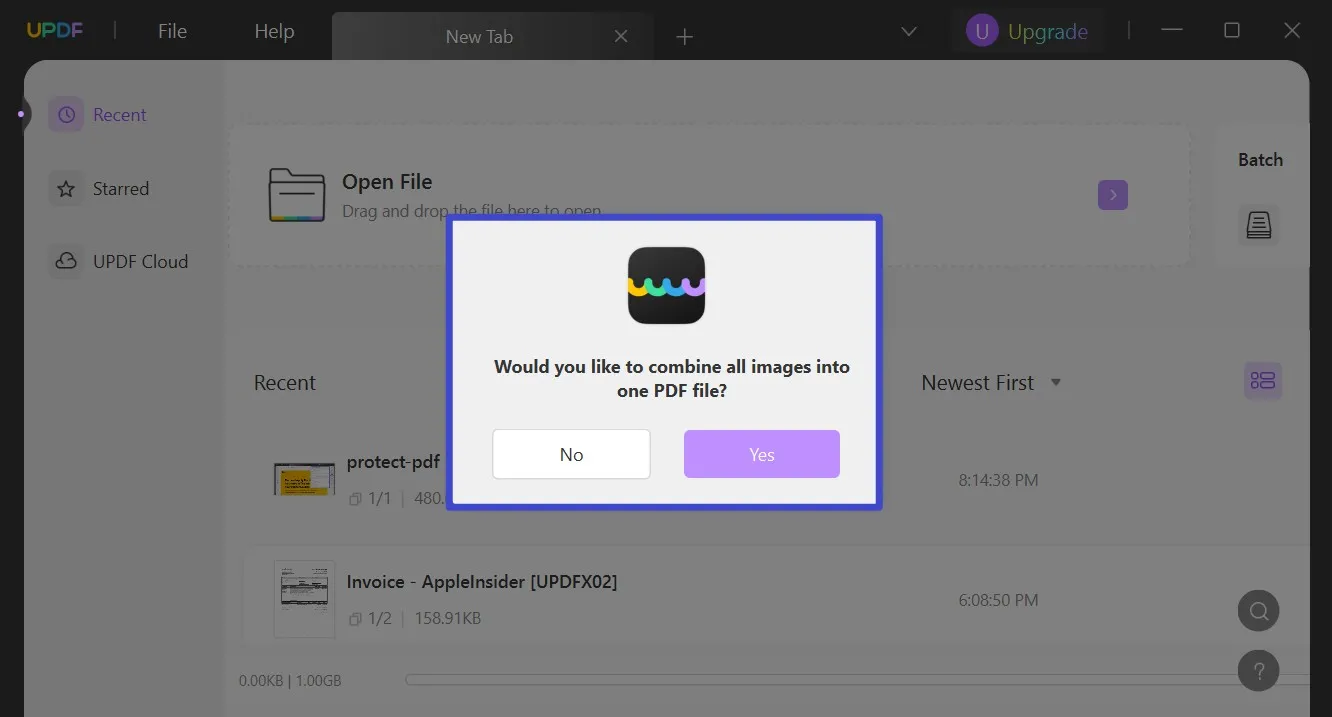
Task: Click Yes to combine images
Action: (x=762, y=454)
